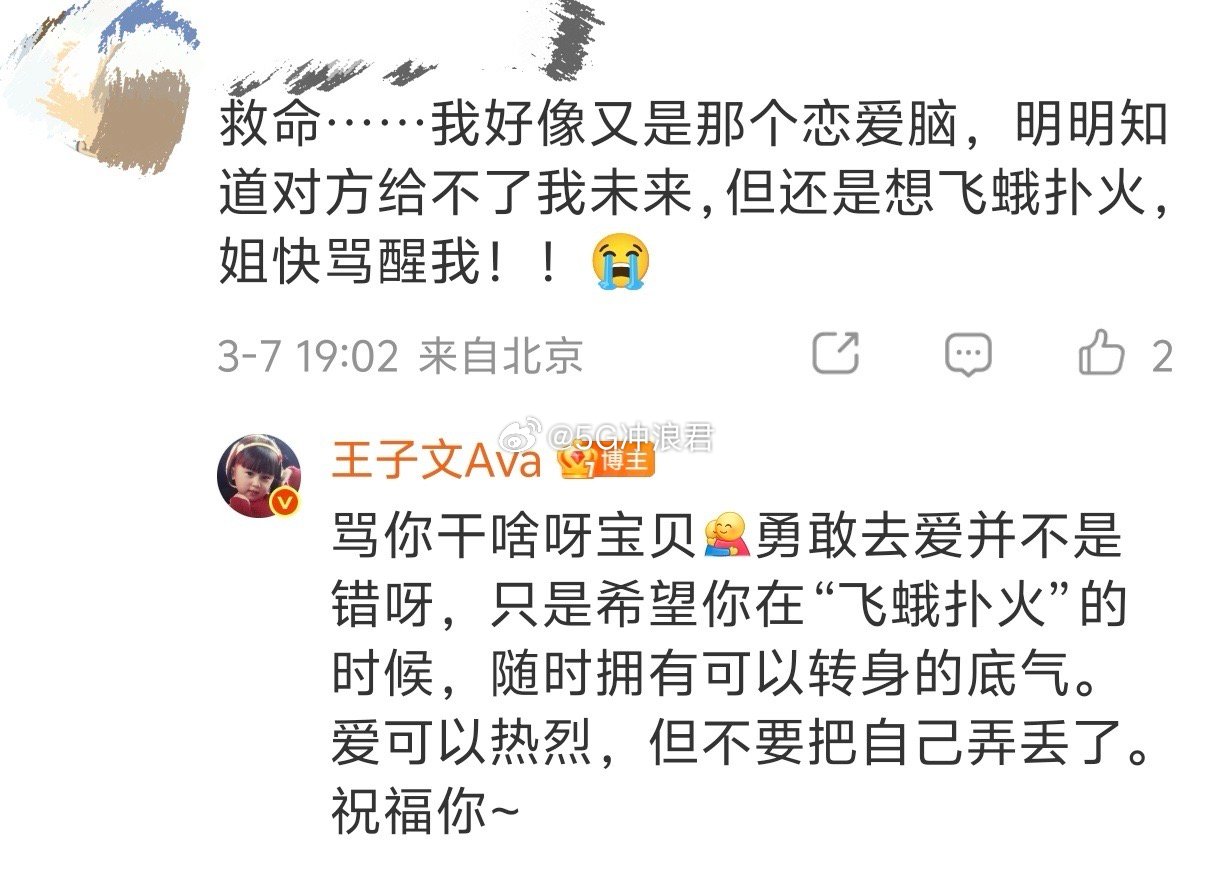Screen dimensions: 1216x870
Task: Click the 来自北京 location label
Action: pos(501,356)
